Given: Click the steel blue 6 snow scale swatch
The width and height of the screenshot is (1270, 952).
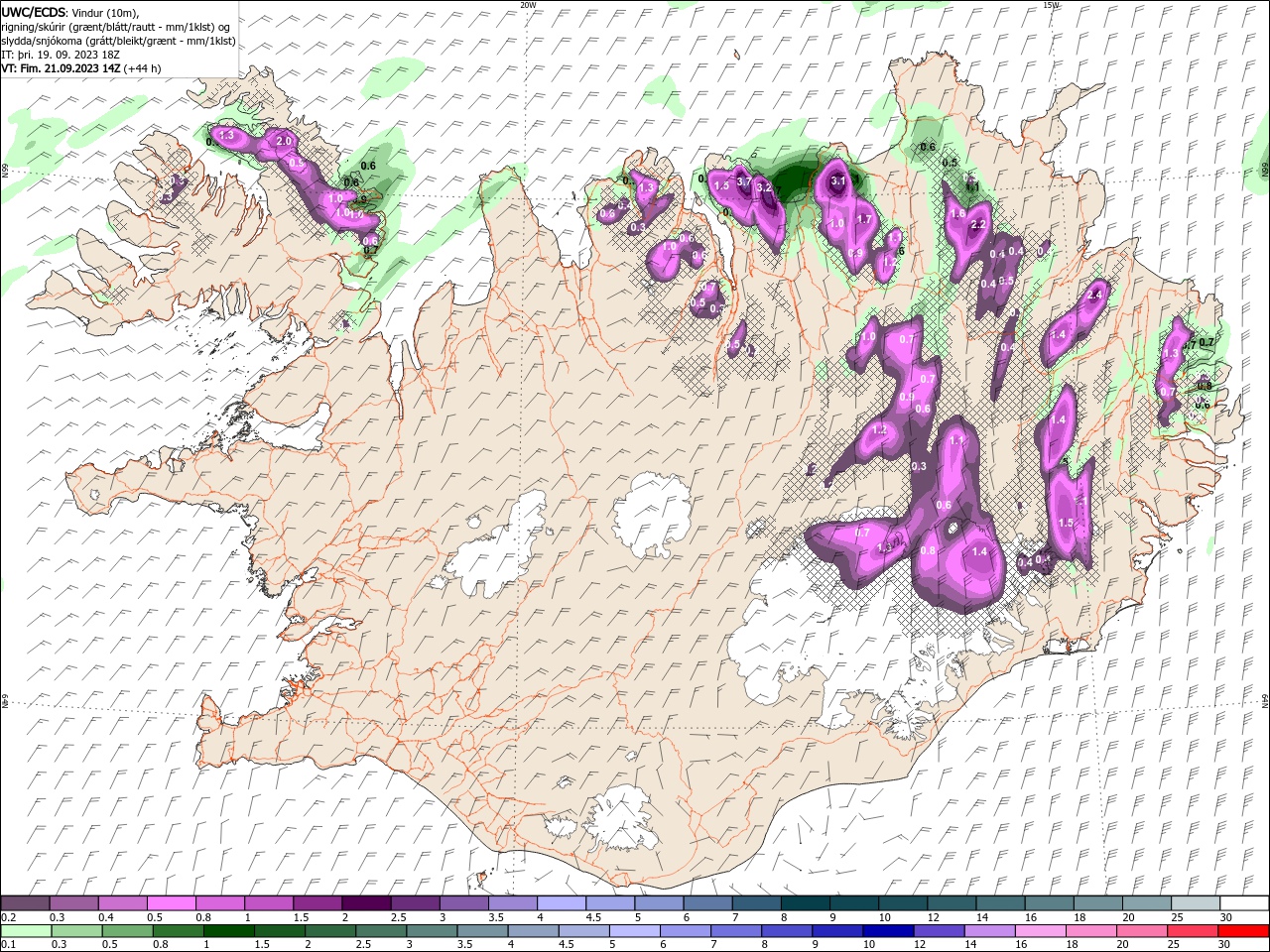Looking at the screenshot, I should (707, 903).
